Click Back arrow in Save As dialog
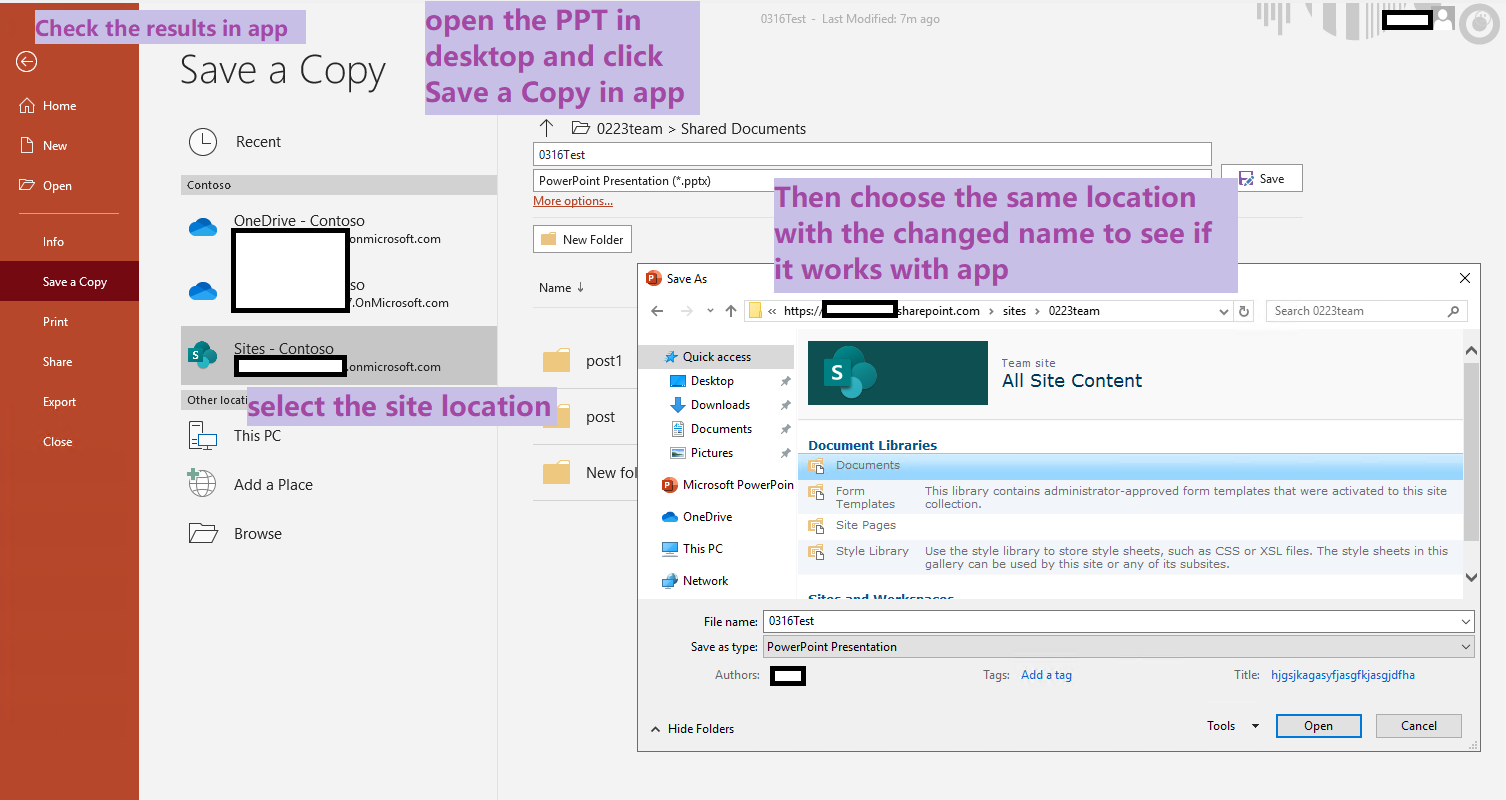 coord(657,311)
